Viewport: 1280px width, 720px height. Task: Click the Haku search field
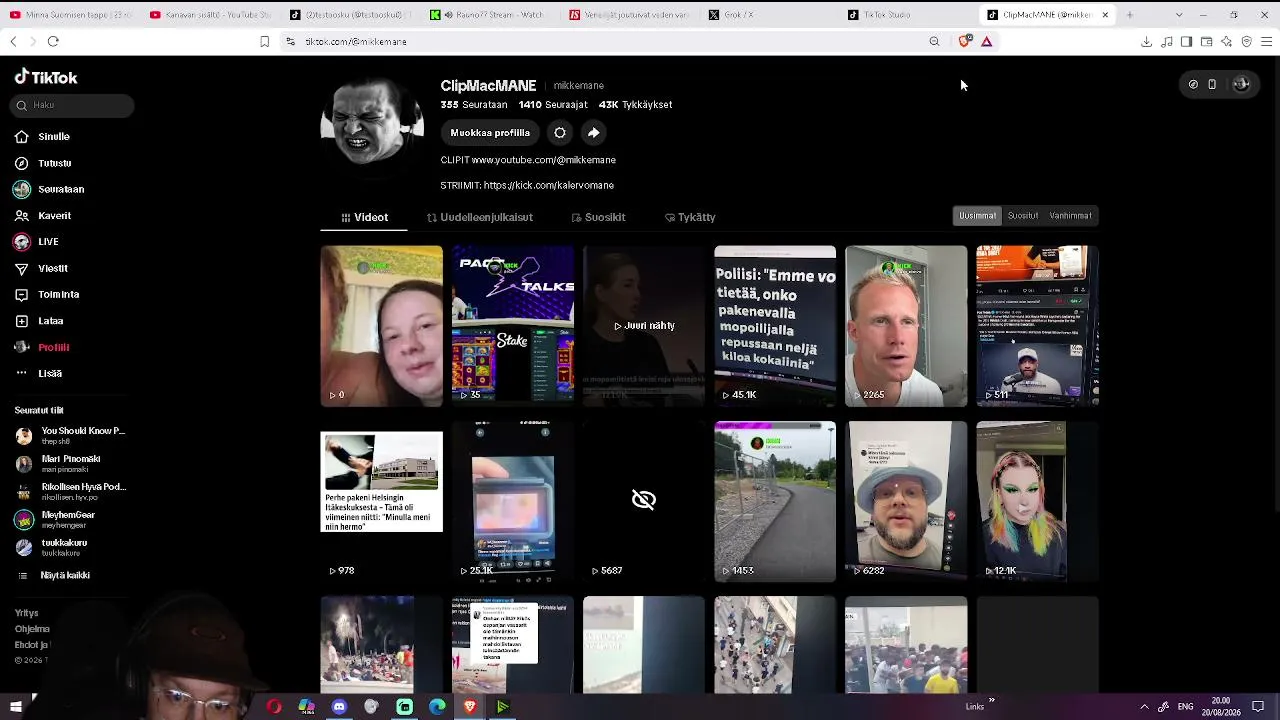tap(72, 105)
